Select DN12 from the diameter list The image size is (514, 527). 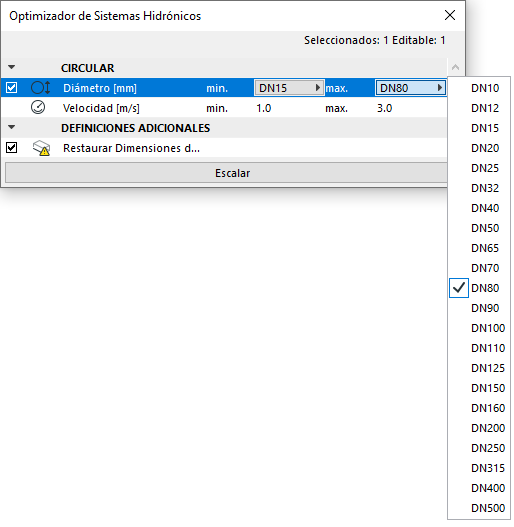point(479,108)
